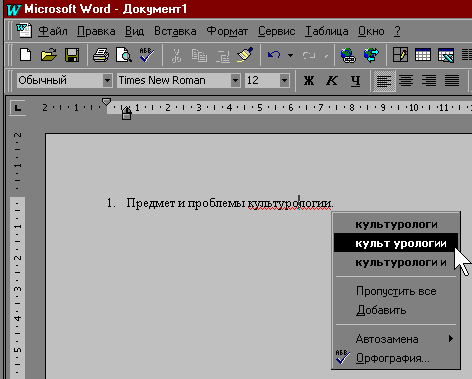This screenshot has width=472, height=379.
Task: Redo the last undone action
Action: click(309, 55)
